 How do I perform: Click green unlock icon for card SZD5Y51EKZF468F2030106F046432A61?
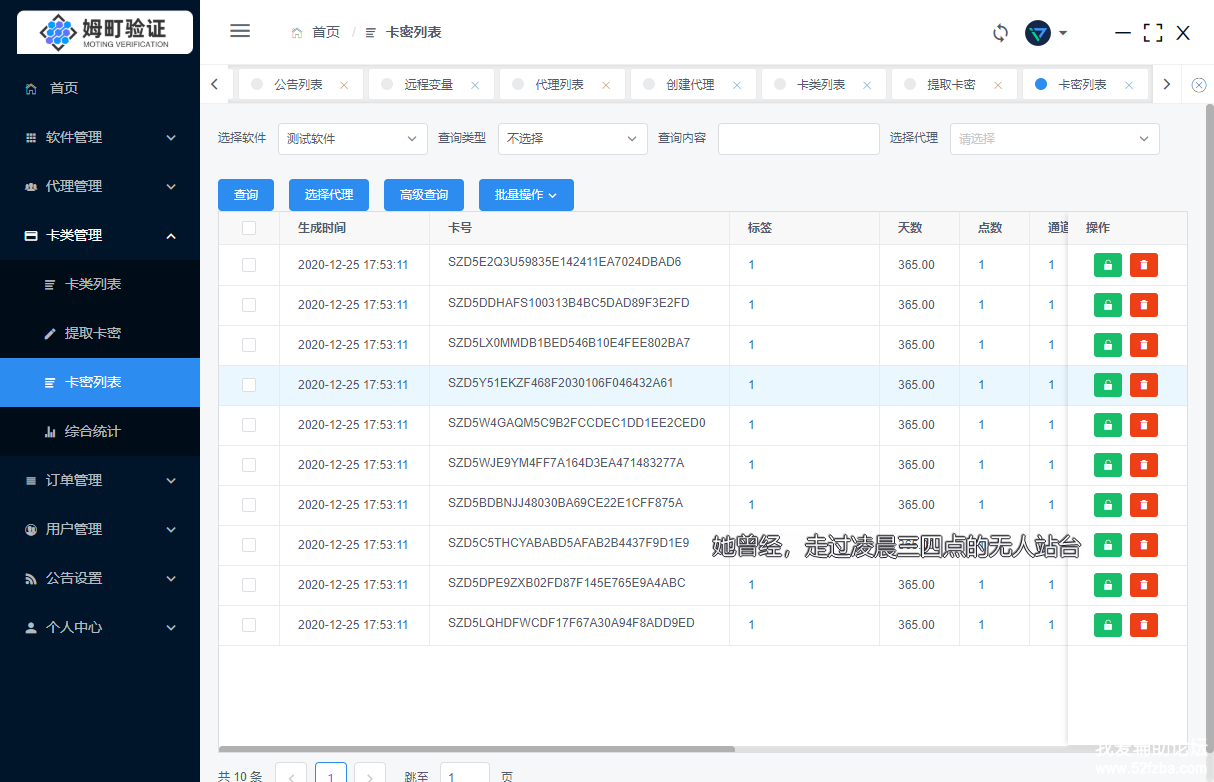pyautogui.click(x=1108, y=385)
